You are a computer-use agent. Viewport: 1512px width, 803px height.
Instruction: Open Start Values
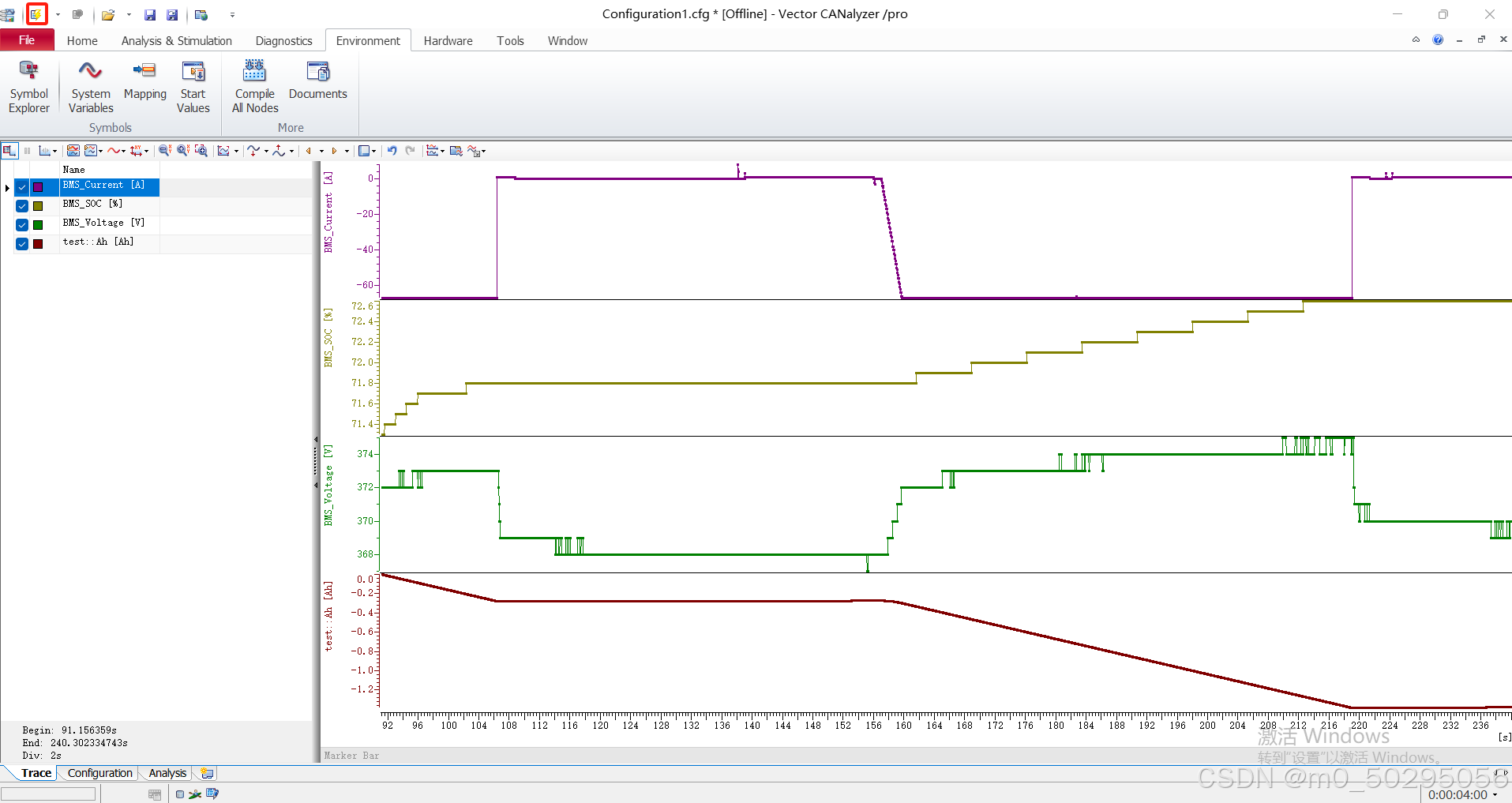193,87
